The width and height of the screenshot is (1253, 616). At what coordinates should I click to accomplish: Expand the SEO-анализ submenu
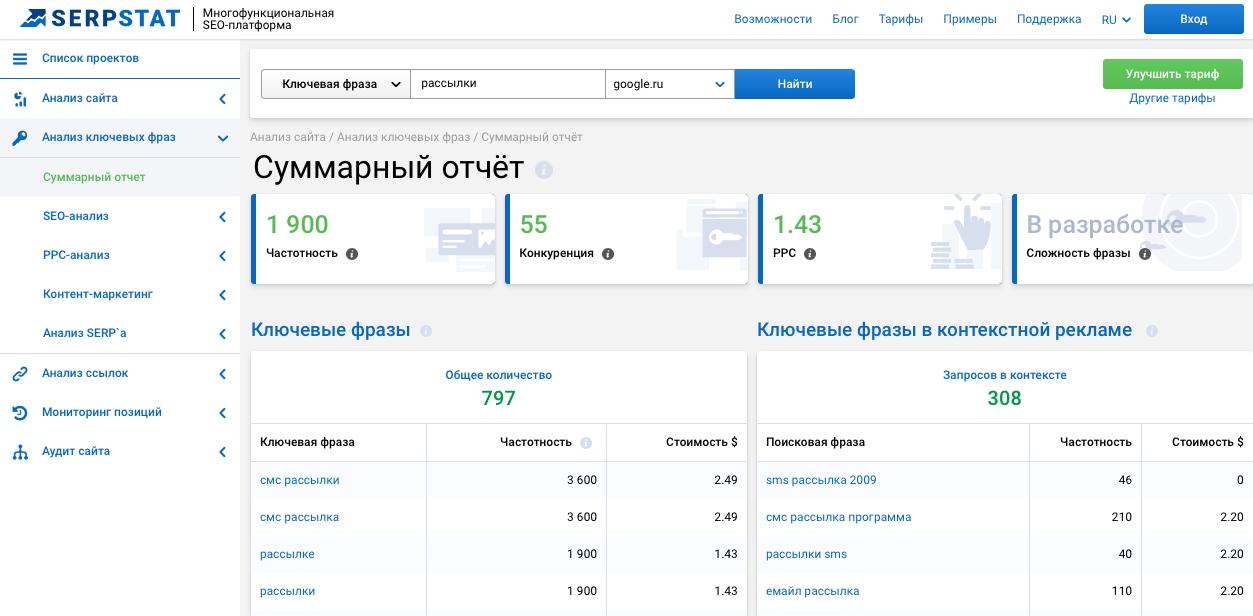click(222, 217)
